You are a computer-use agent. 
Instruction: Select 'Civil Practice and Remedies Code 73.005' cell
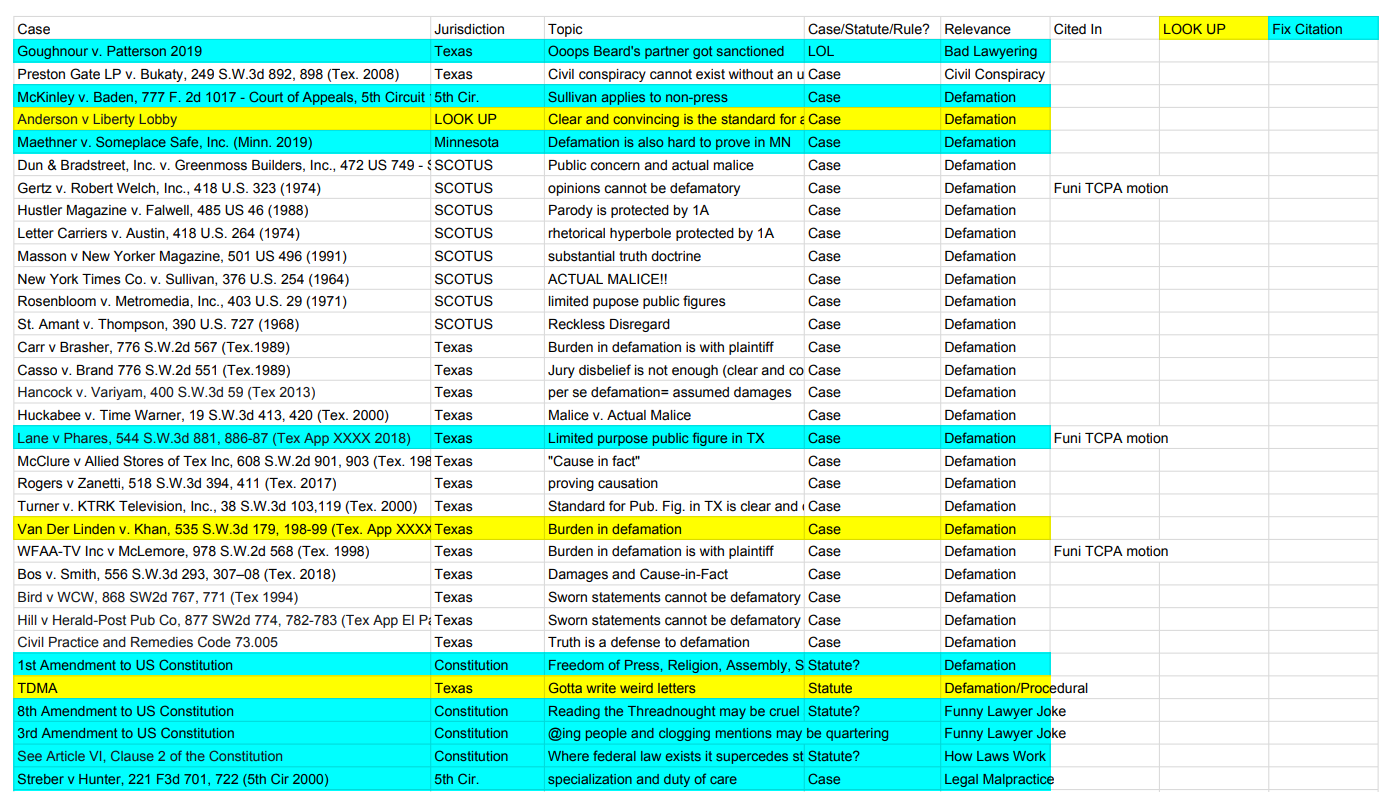click(222, 642)
